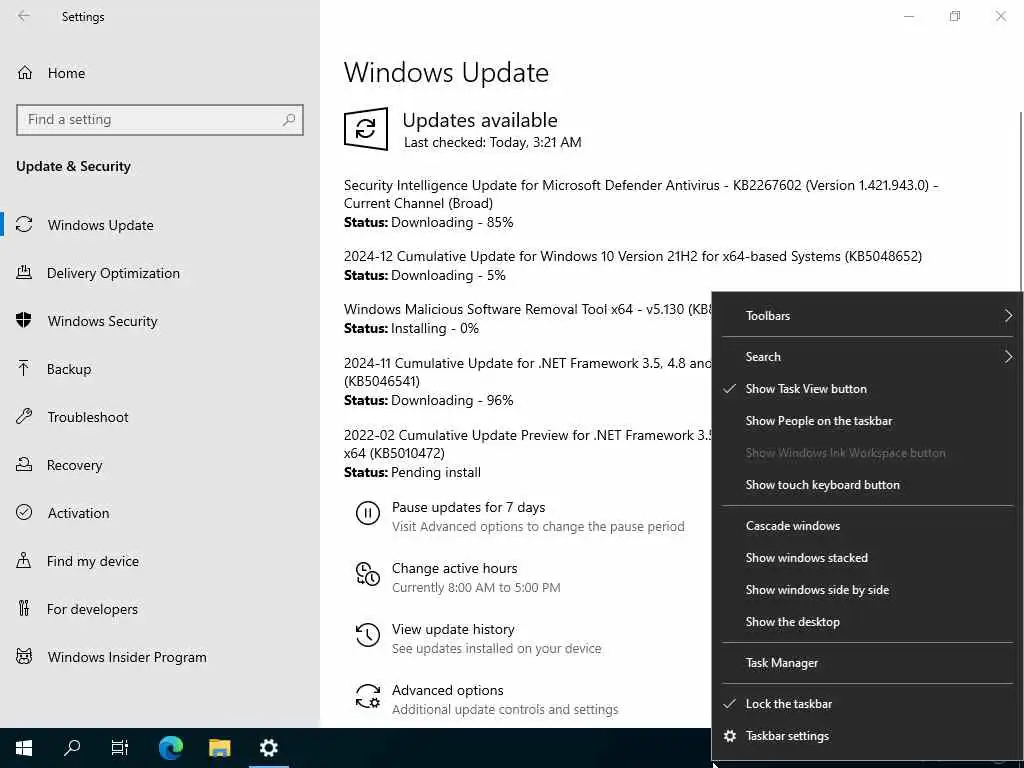Expand the Search submenu arrow

[1008, 357]
